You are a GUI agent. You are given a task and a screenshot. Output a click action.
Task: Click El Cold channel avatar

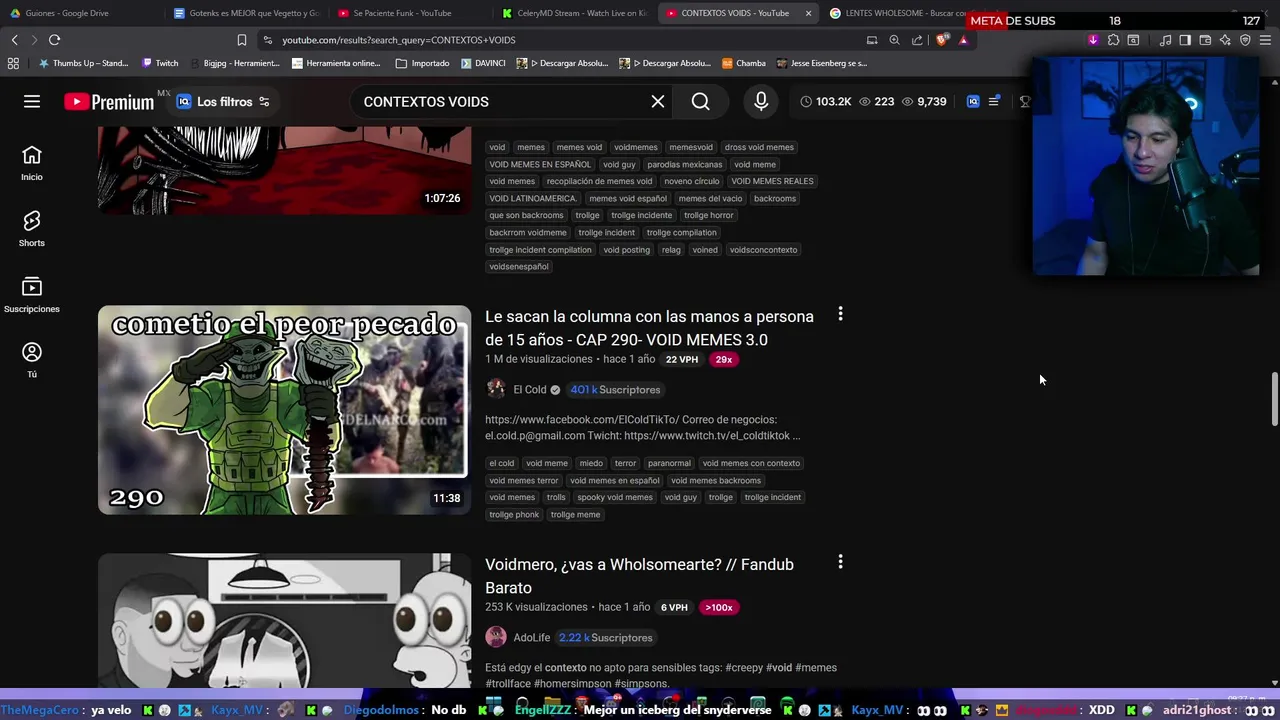point(496,390)
